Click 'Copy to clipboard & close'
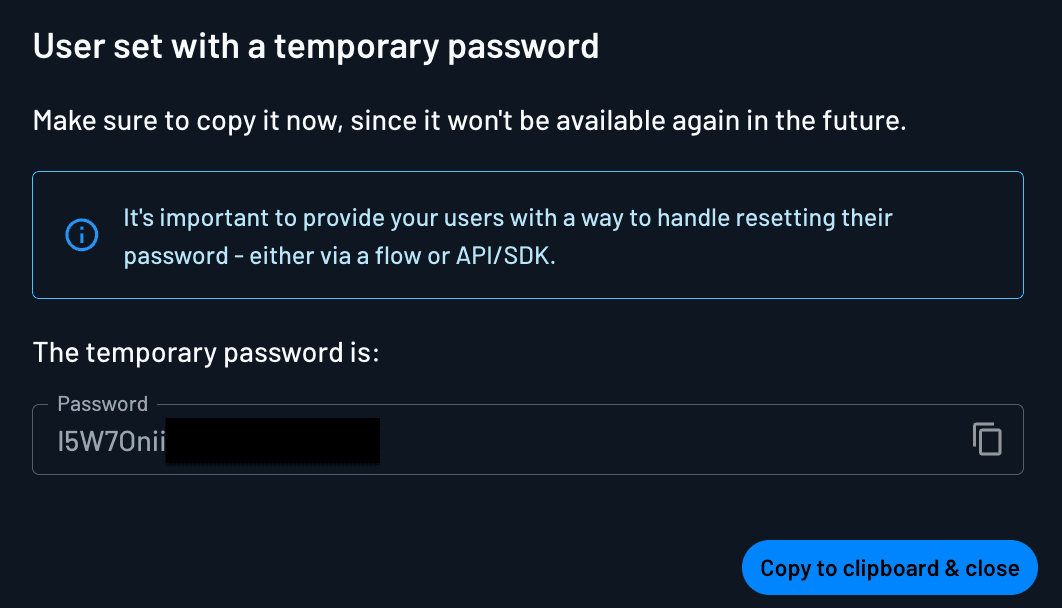The width and height of the screenshot is (1062, 608). coord(889,567)
